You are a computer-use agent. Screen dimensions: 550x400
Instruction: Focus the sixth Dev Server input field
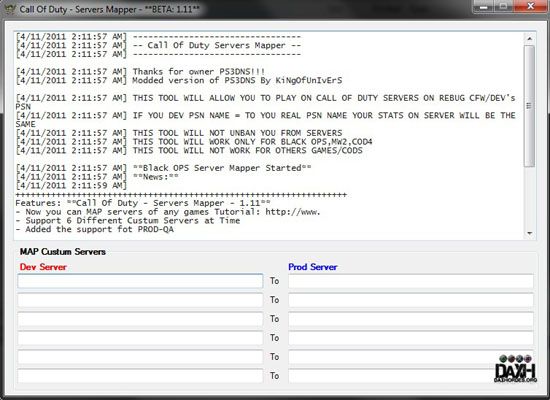140,376
